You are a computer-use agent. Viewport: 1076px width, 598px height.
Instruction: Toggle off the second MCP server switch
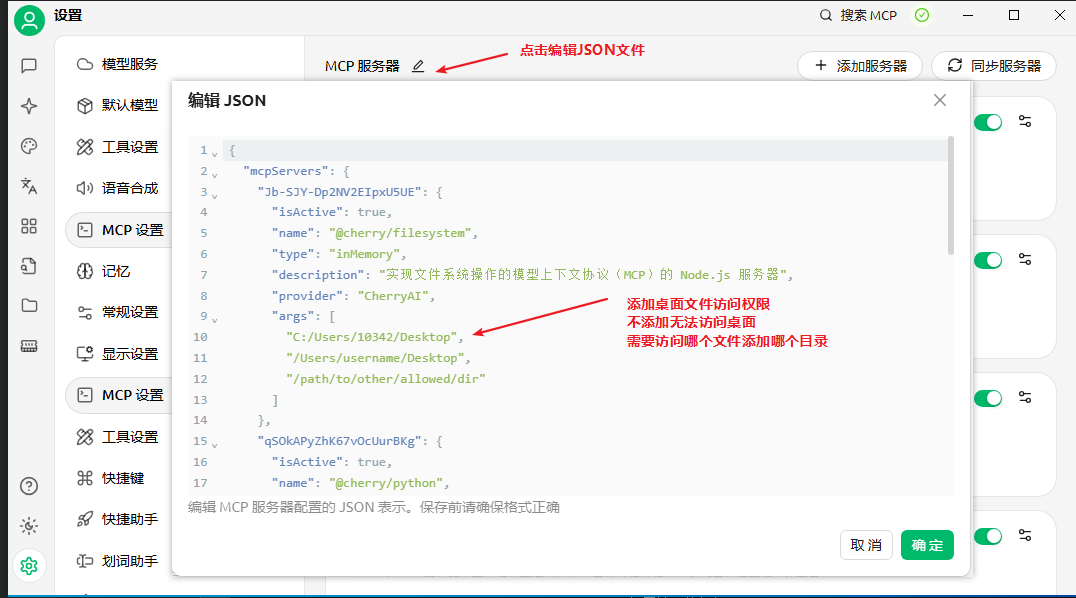point(987,260)
